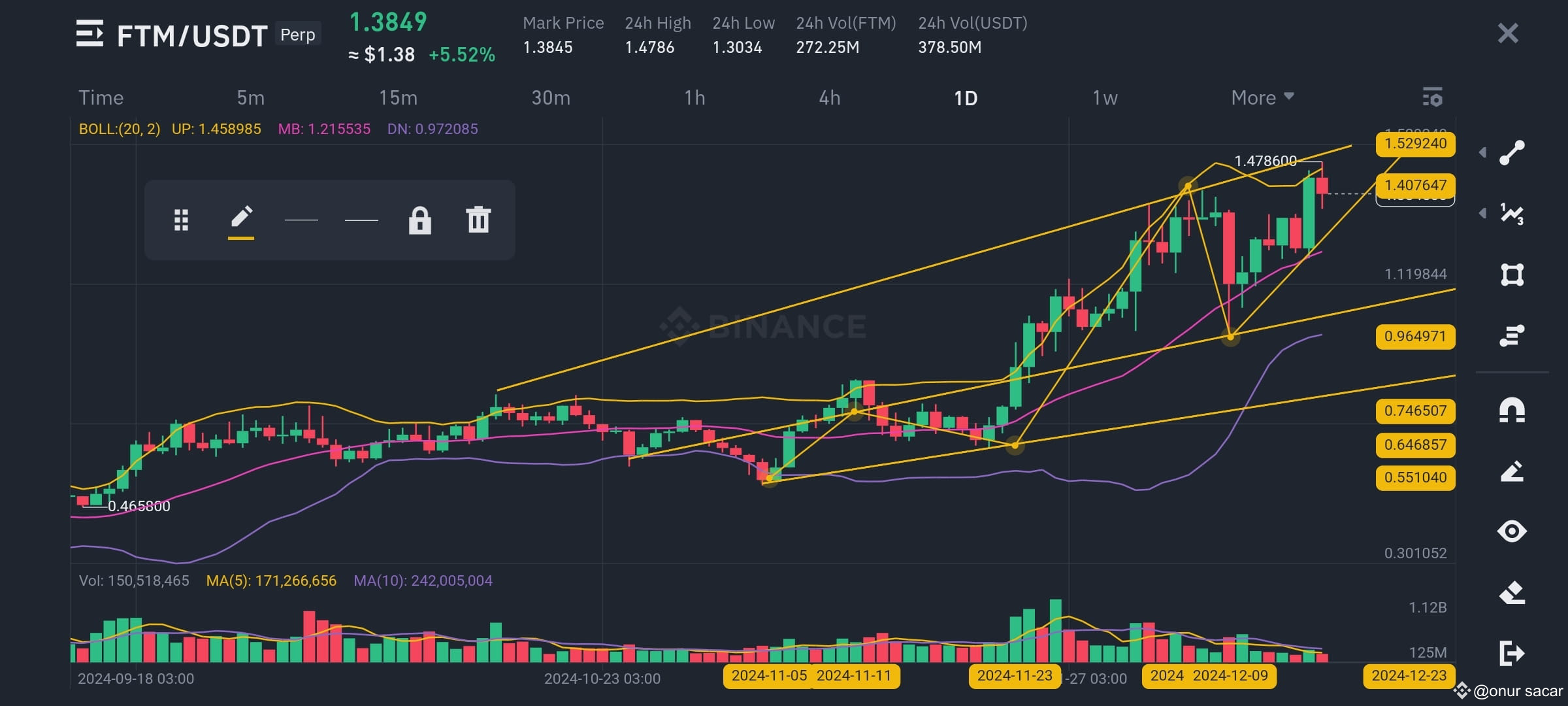Image resolution: width=1568 pixels, height=706 pixels.
Task: Switch to Time line chart view
Action: [x=101, y=98]
